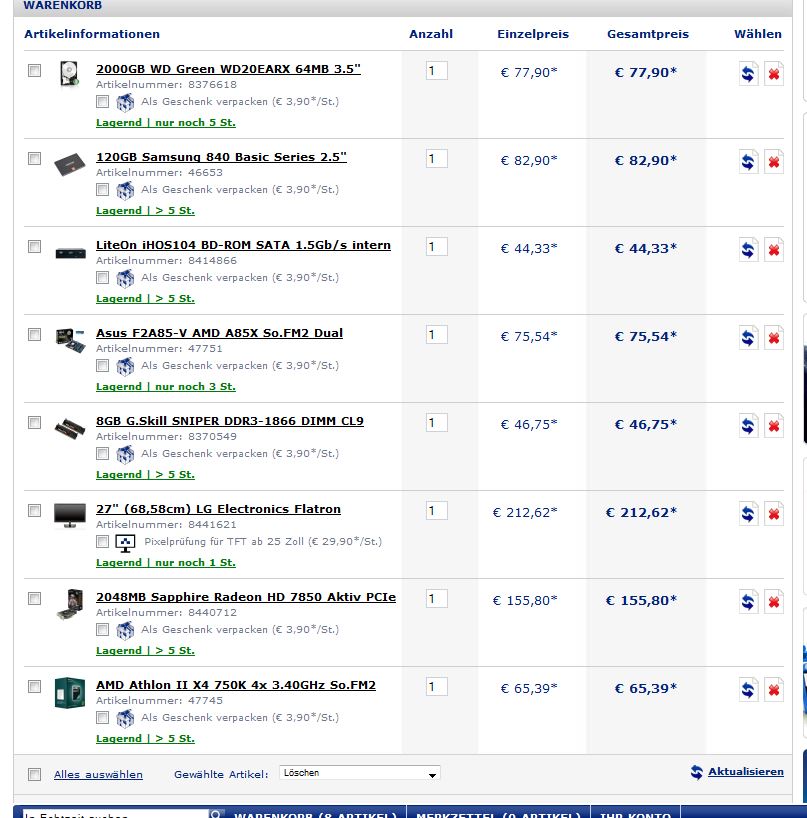
Task: Update icon for Asus F2A85-V row
Action: pos(748,338)
